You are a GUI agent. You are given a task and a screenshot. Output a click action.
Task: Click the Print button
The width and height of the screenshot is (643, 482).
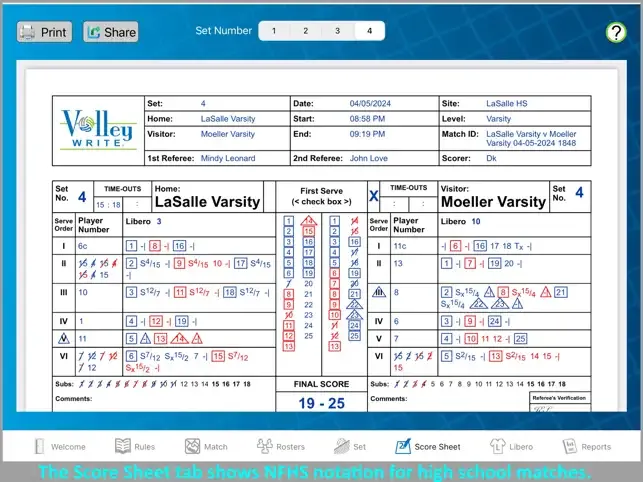coord(44,32)
